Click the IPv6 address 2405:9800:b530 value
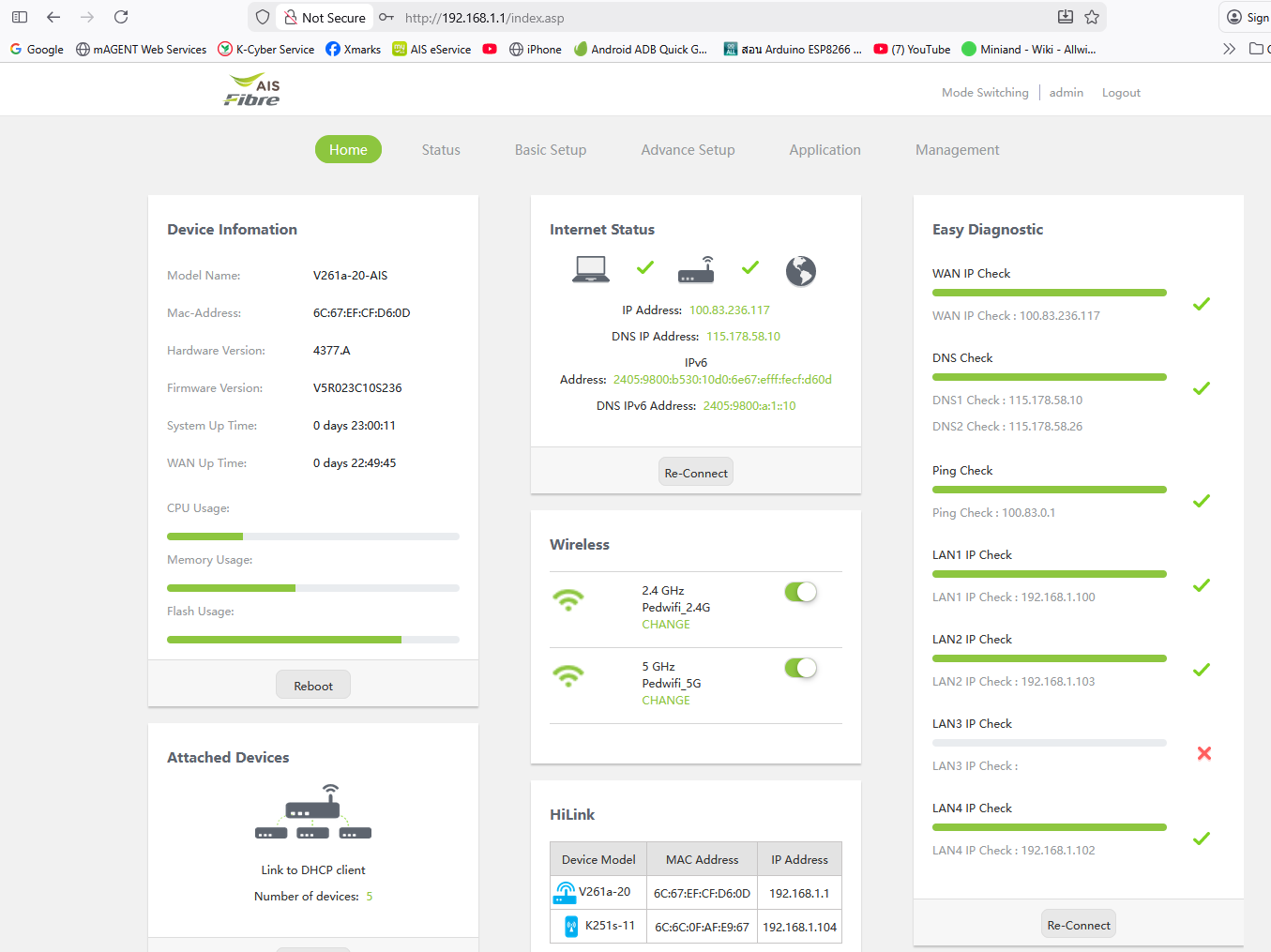This screenshot has height=952, width=1271. click(722, 380)
